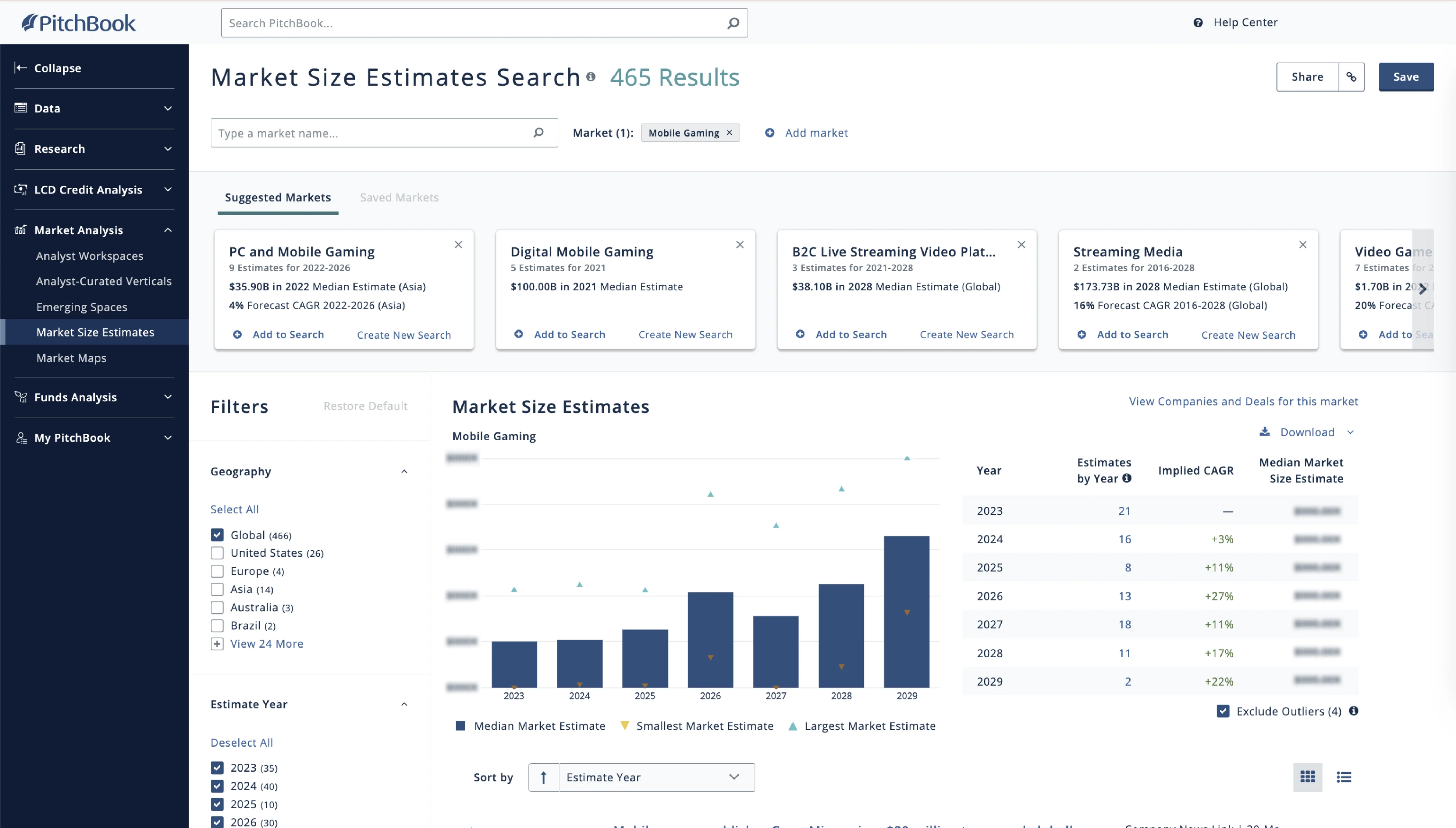The image size is (1456, 828).
Task: Switch to grid view icon
Action: pos(1308,777)
